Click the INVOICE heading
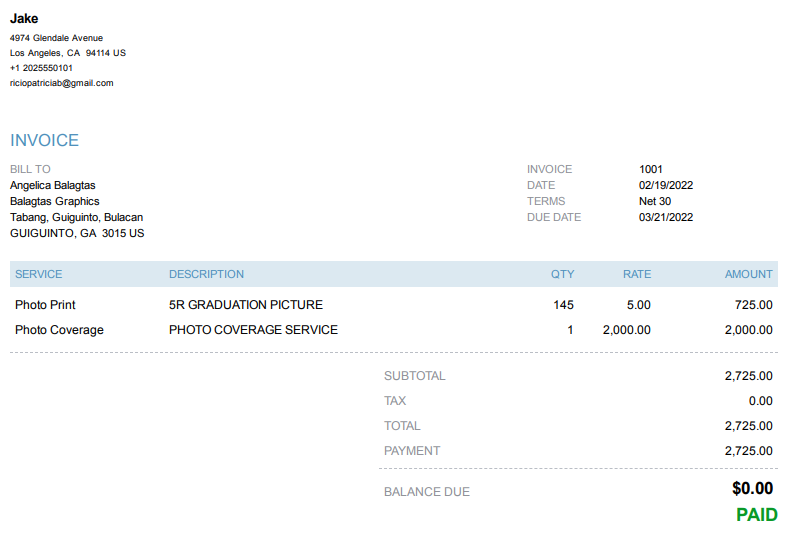The width and height of the screenshot is (789, 547). point(44,141)
